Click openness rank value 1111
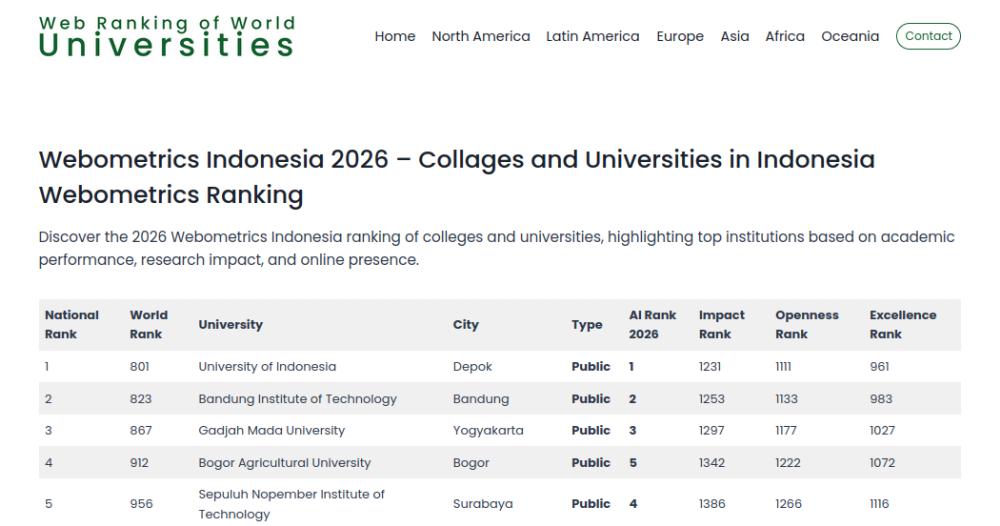1000x526 pixels. pyautogui.click(x=783, y=367)
